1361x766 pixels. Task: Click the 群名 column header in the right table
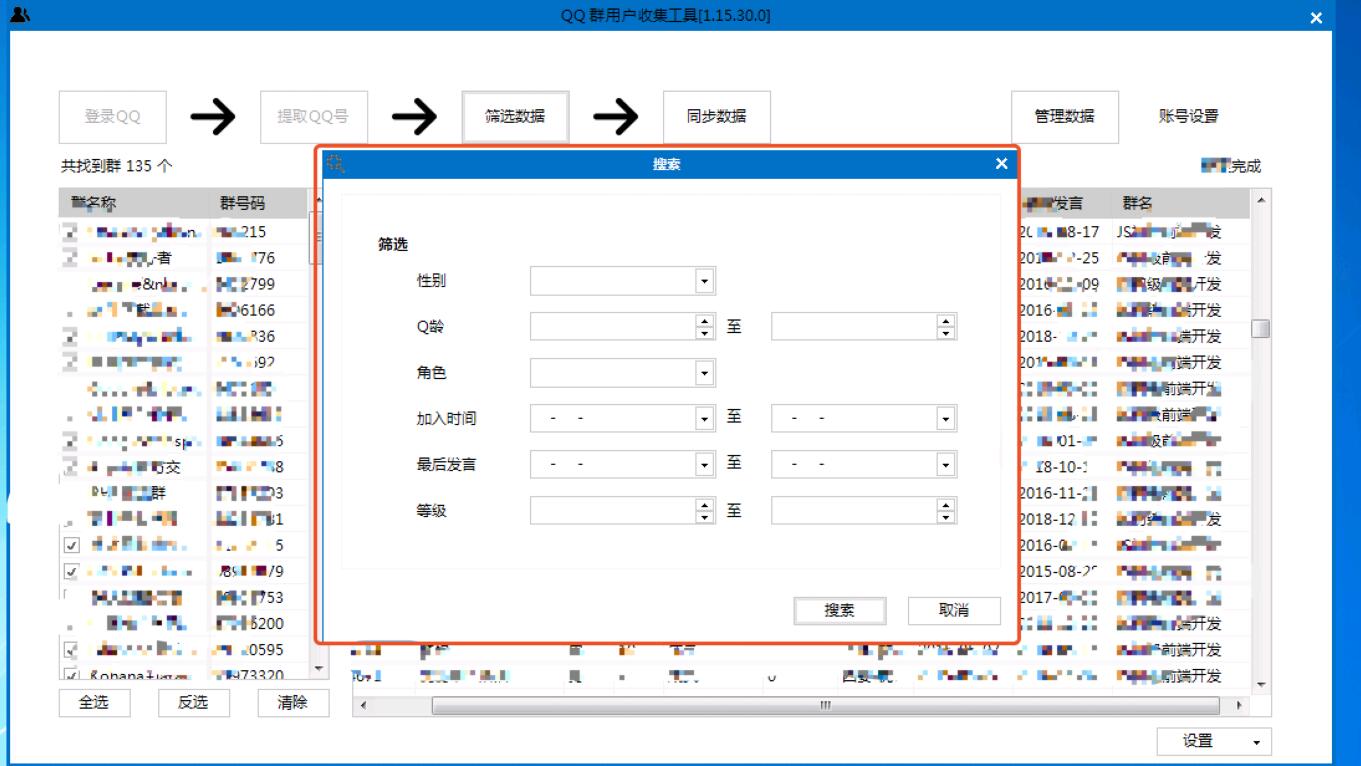(x=1181, y=203)
